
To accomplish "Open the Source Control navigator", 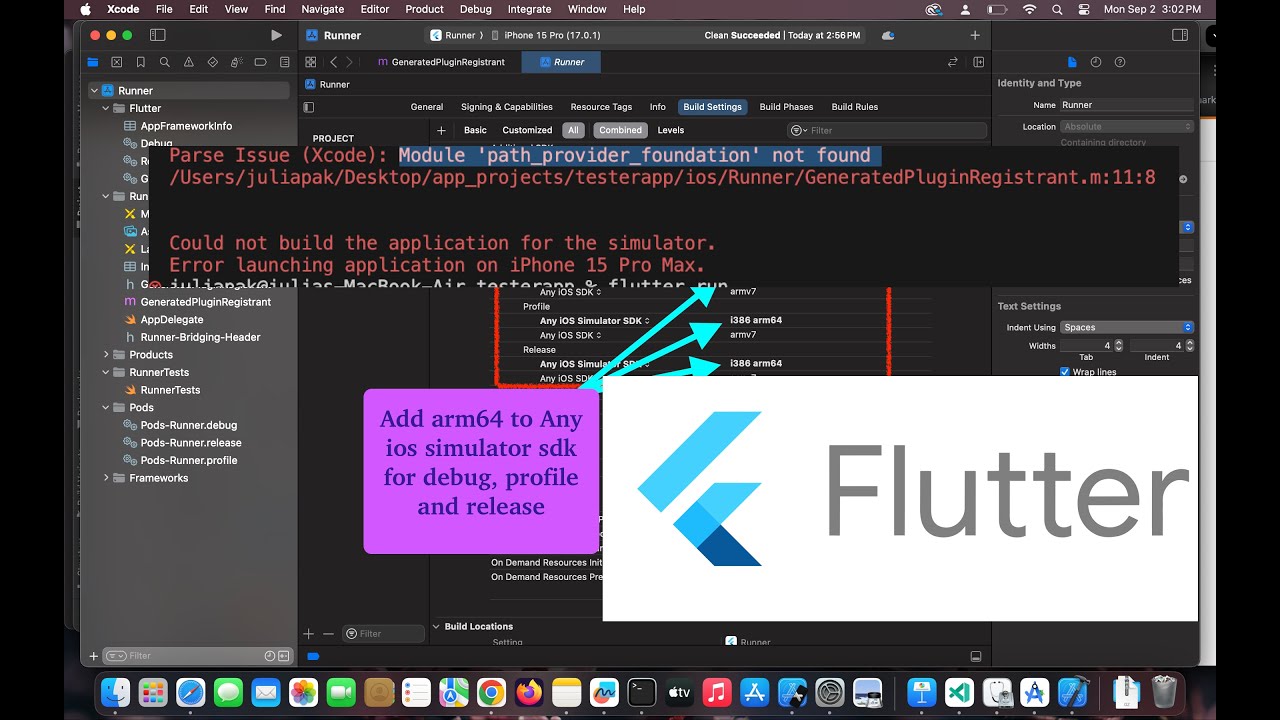I will tap(117, 62).
